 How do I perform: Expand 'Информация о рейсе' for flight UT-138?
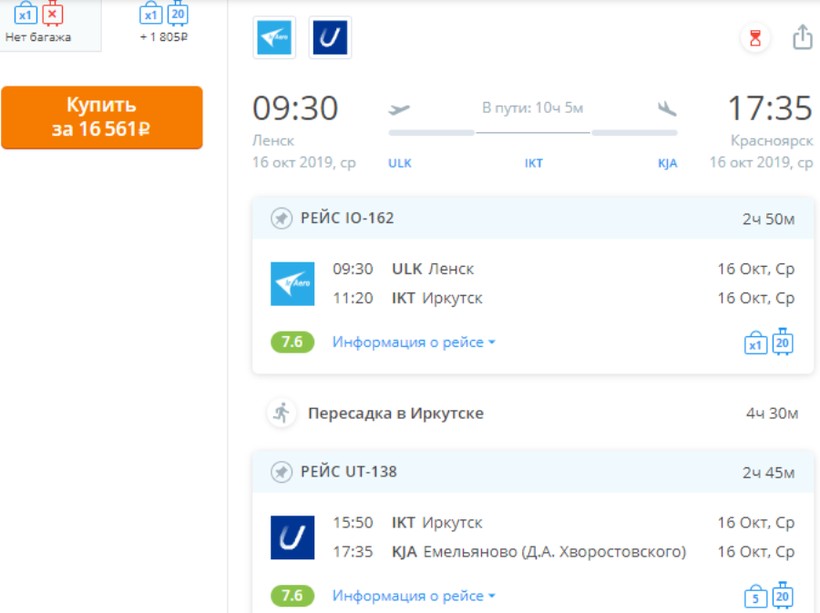(x=414, y=597)
